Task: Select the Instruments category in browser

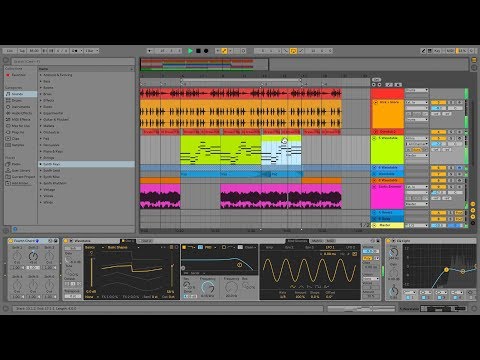Action: [21, 107]
